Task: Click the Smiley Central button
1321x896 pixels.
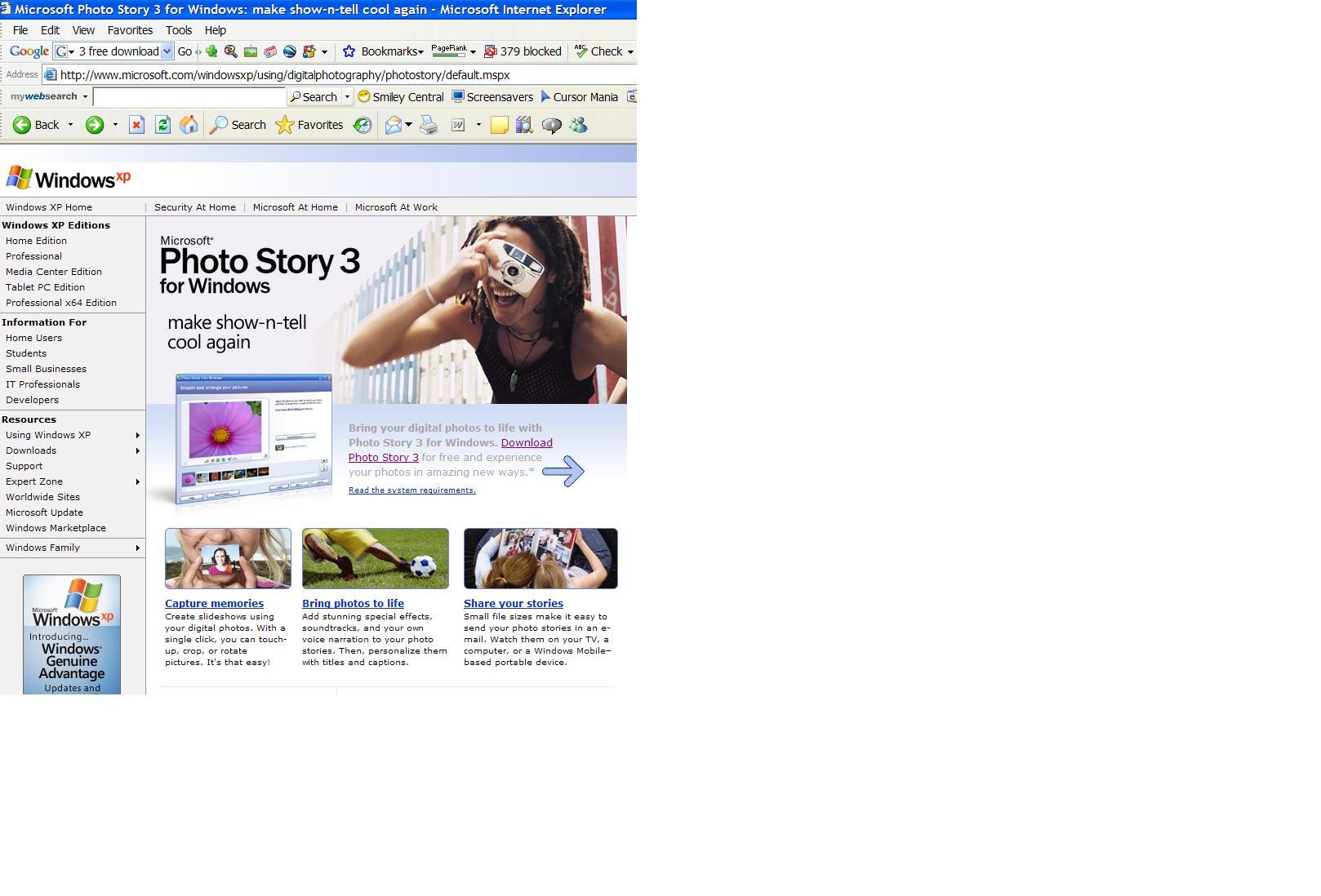Action: tap(401, 96)
